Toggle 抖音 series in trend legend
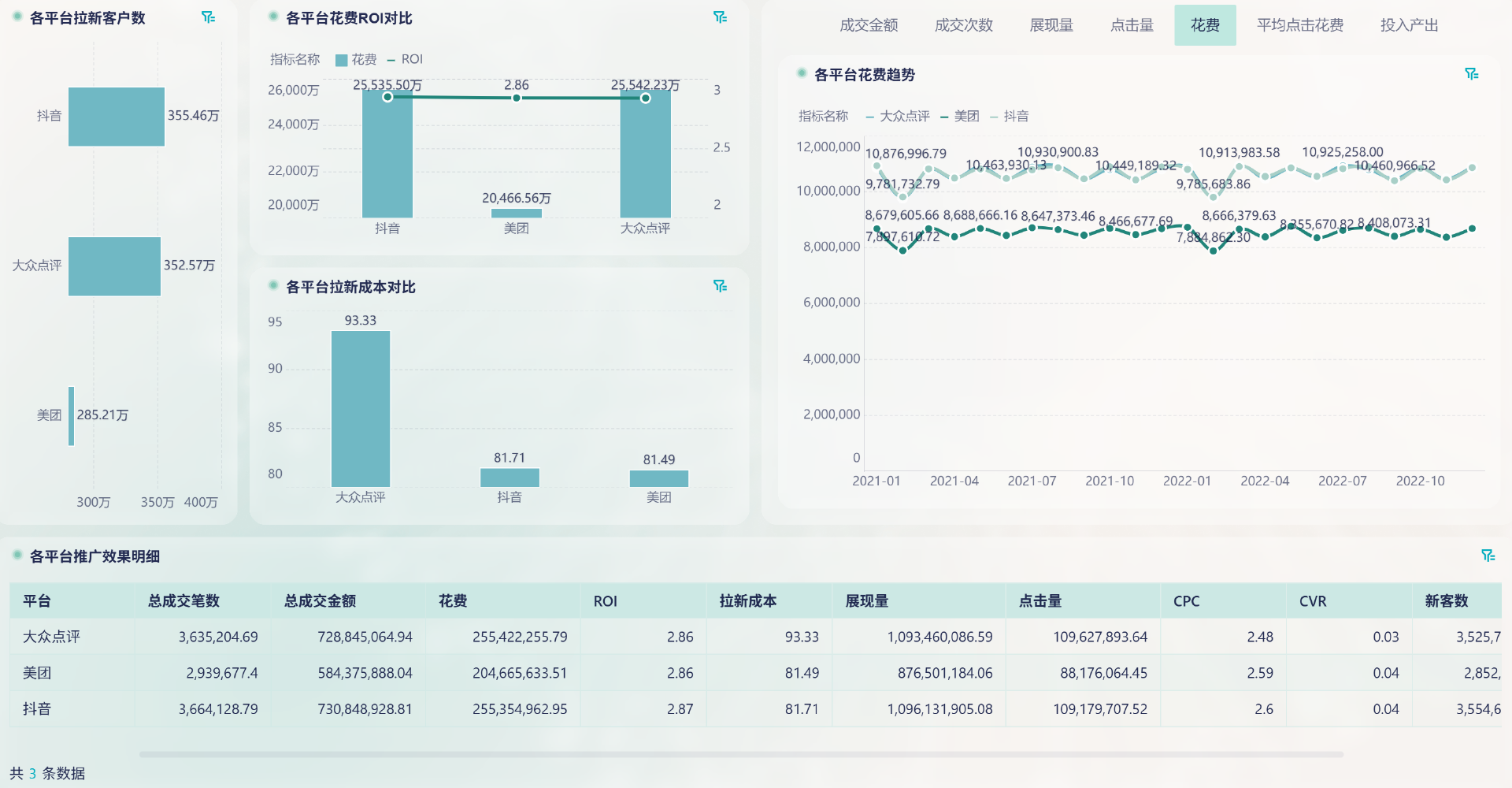This screenshot has width=1512, height=788. (x=1009, y=117)
